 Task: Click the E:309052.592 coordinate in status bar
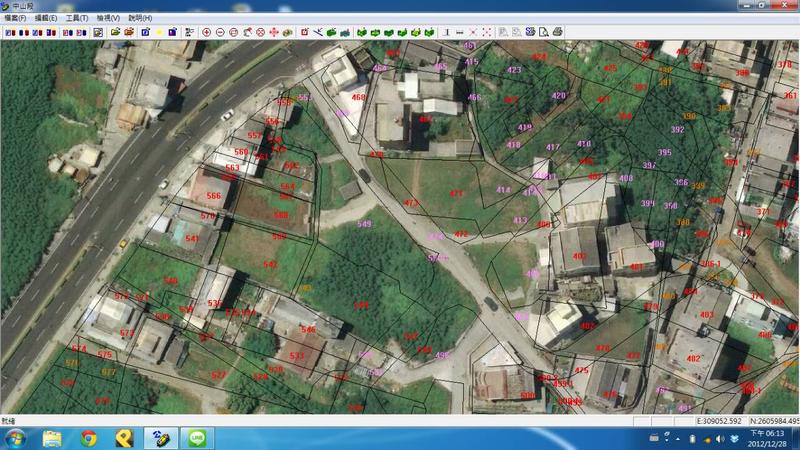click(719, 421)
